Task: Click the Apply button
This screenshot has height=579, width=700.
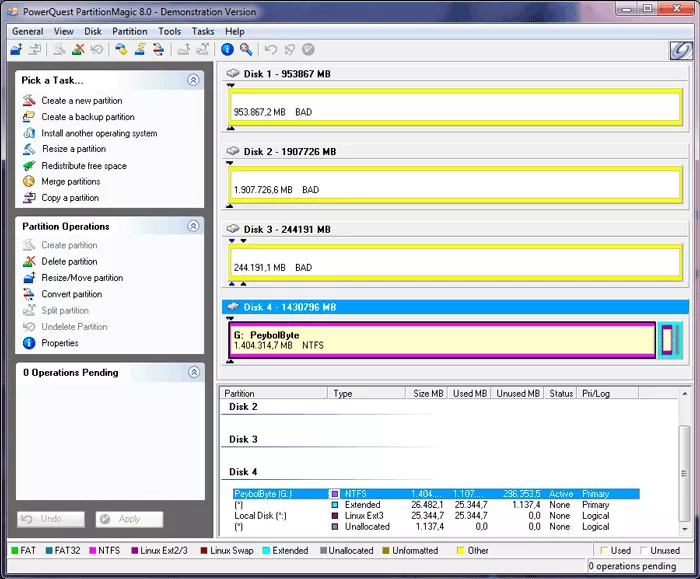Action: click(x=129, y=519)
